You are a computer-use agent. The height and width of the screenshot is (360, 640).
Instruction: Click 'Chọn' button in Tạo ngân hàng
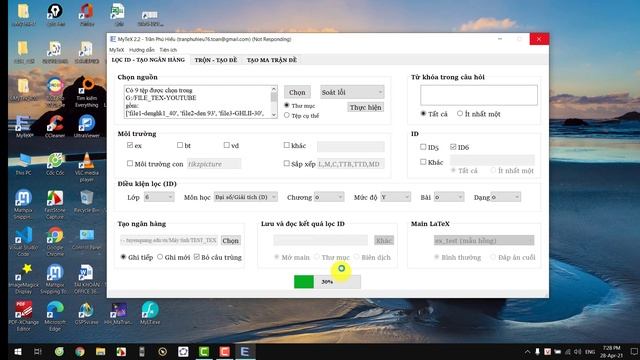[x=231, y=240]
